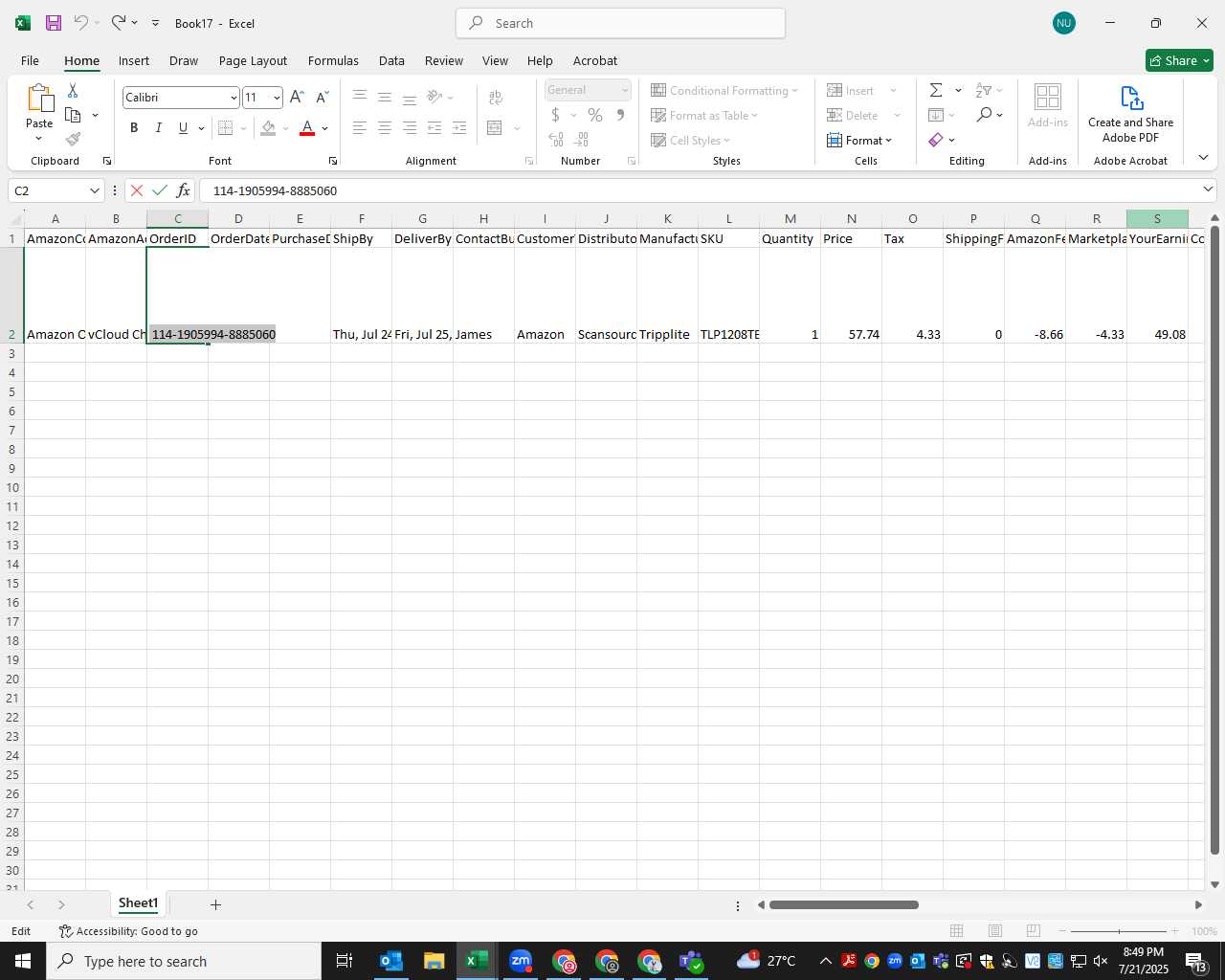Click the Redo arrow icon

pyautogui.click(x=118, y=23)
